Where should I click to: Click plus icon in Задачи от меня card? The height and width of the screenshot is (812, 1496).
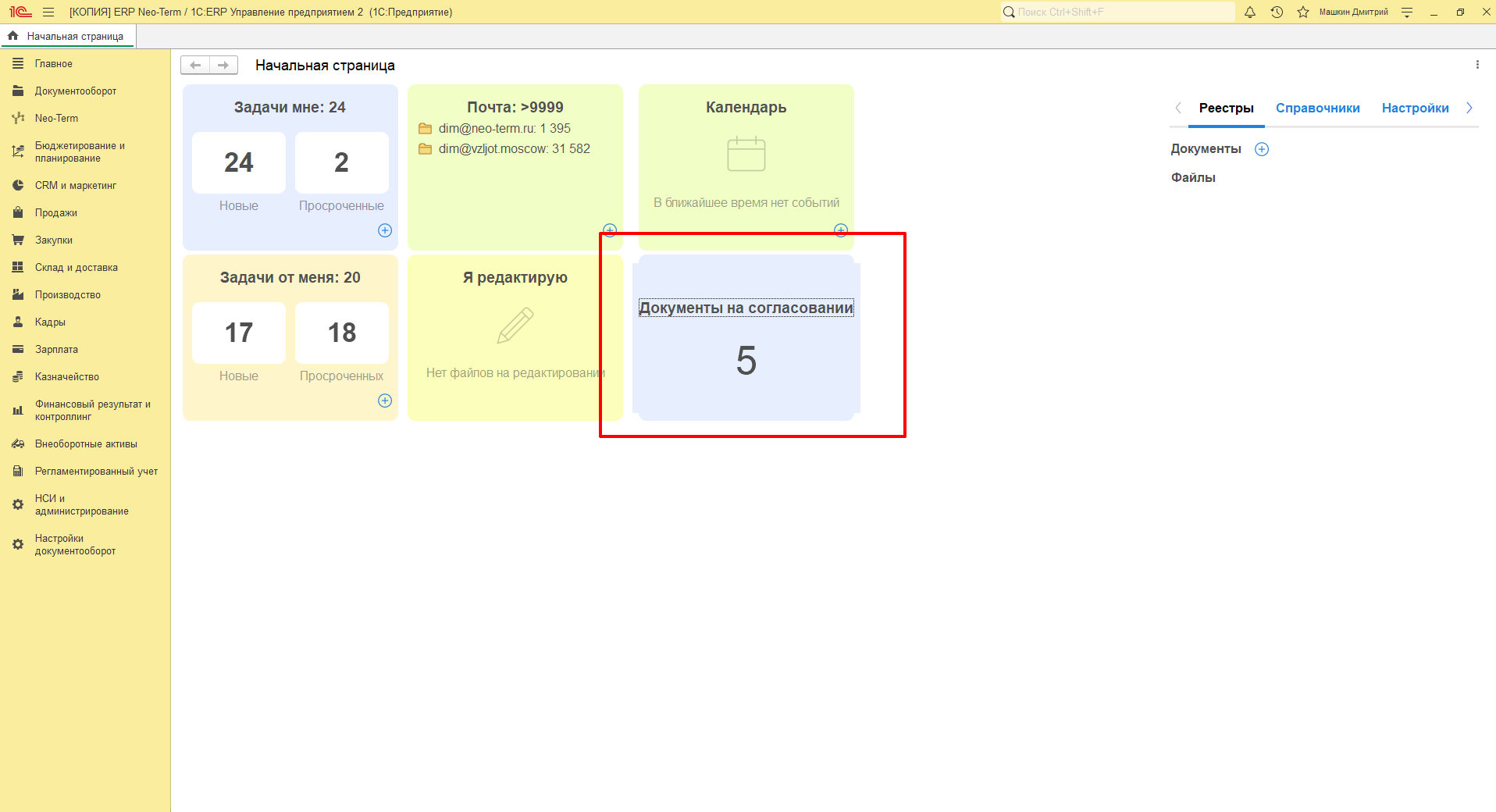385,401
